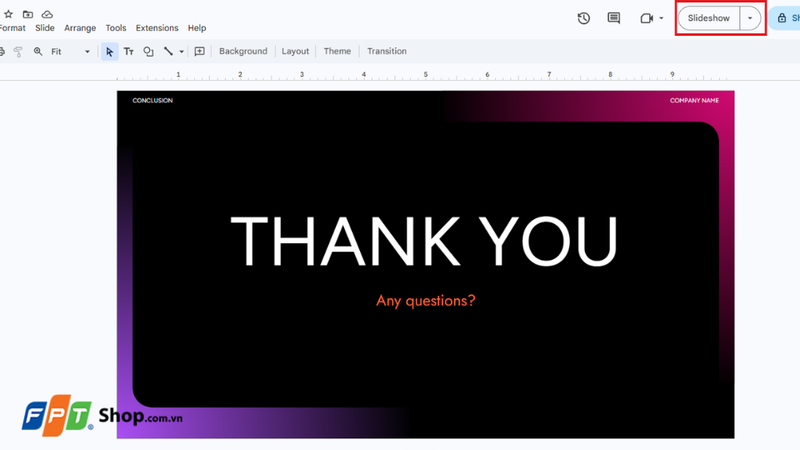This screenshot has height=450, width=800.
Task: Open the Slide menu
Action: (x=45, y=28)
